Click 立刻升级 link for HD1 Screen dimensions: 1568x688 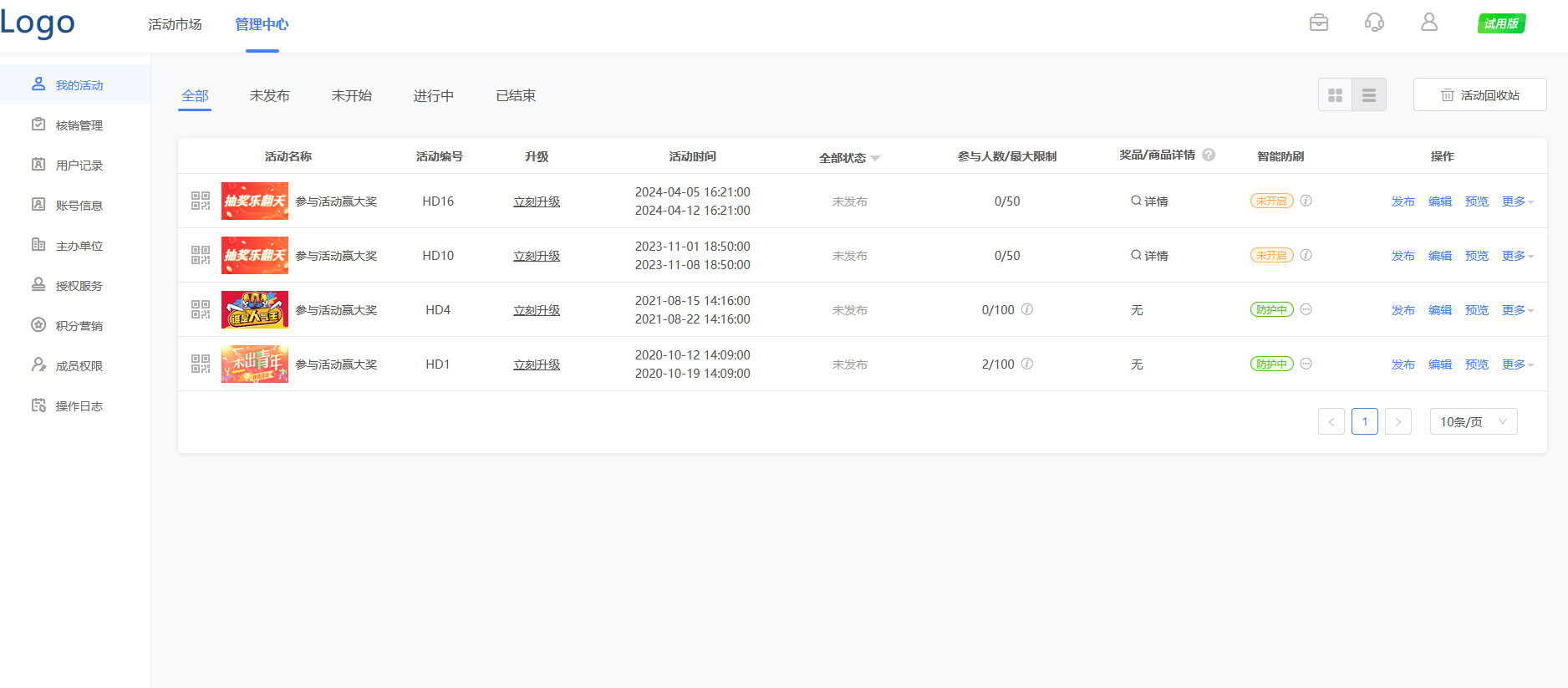click(537, 364)
